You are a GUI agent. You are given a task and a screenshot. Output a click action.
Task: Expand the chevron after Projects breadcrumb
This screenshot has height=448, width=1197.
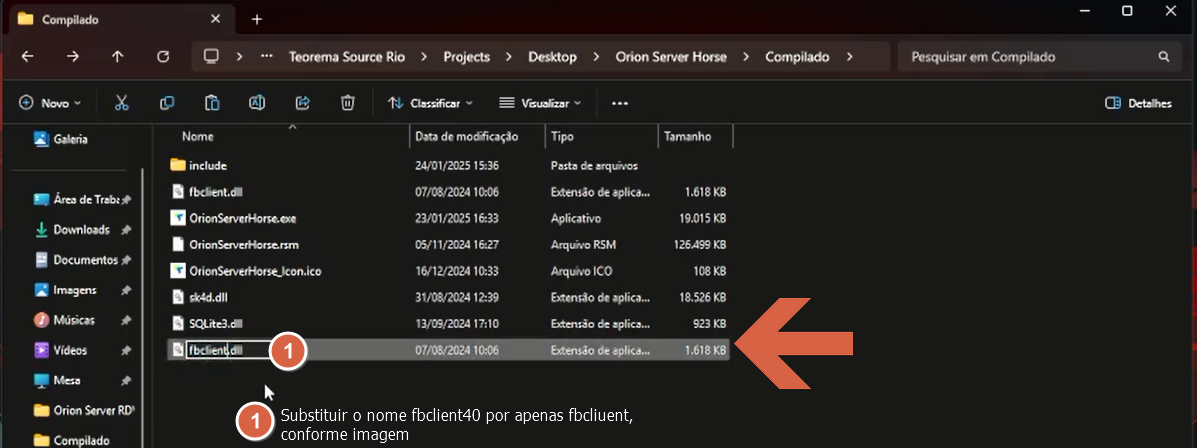[x=508, y=56]
